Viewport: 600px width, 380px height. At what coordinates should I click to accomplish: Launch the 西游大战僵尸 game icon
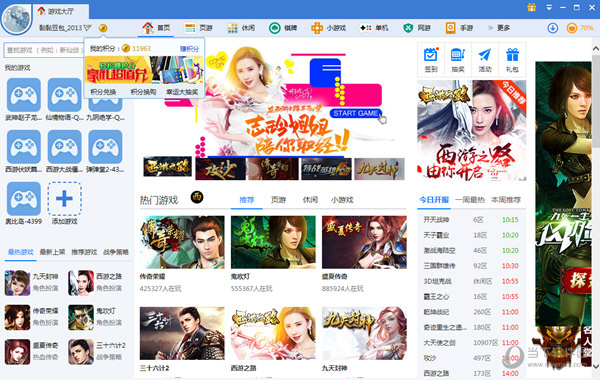(64, 147)
